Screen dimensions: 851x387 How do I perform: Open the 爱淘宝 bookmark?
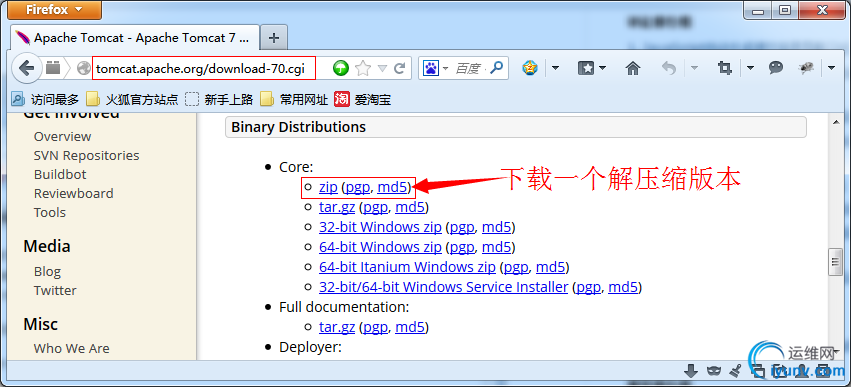coord(363,99)
